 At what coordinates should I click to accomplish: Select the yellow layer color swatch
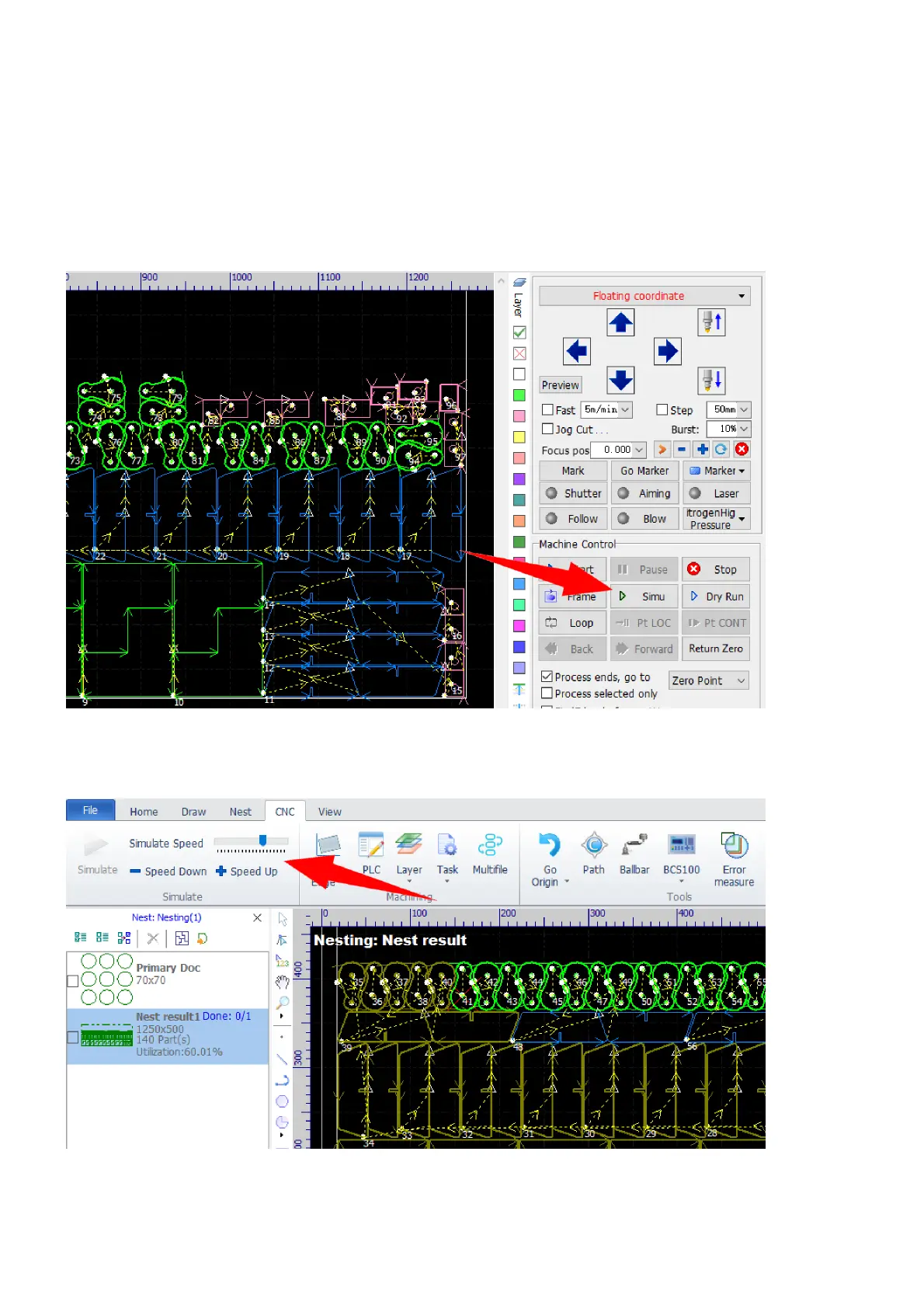tap(519, 437)
